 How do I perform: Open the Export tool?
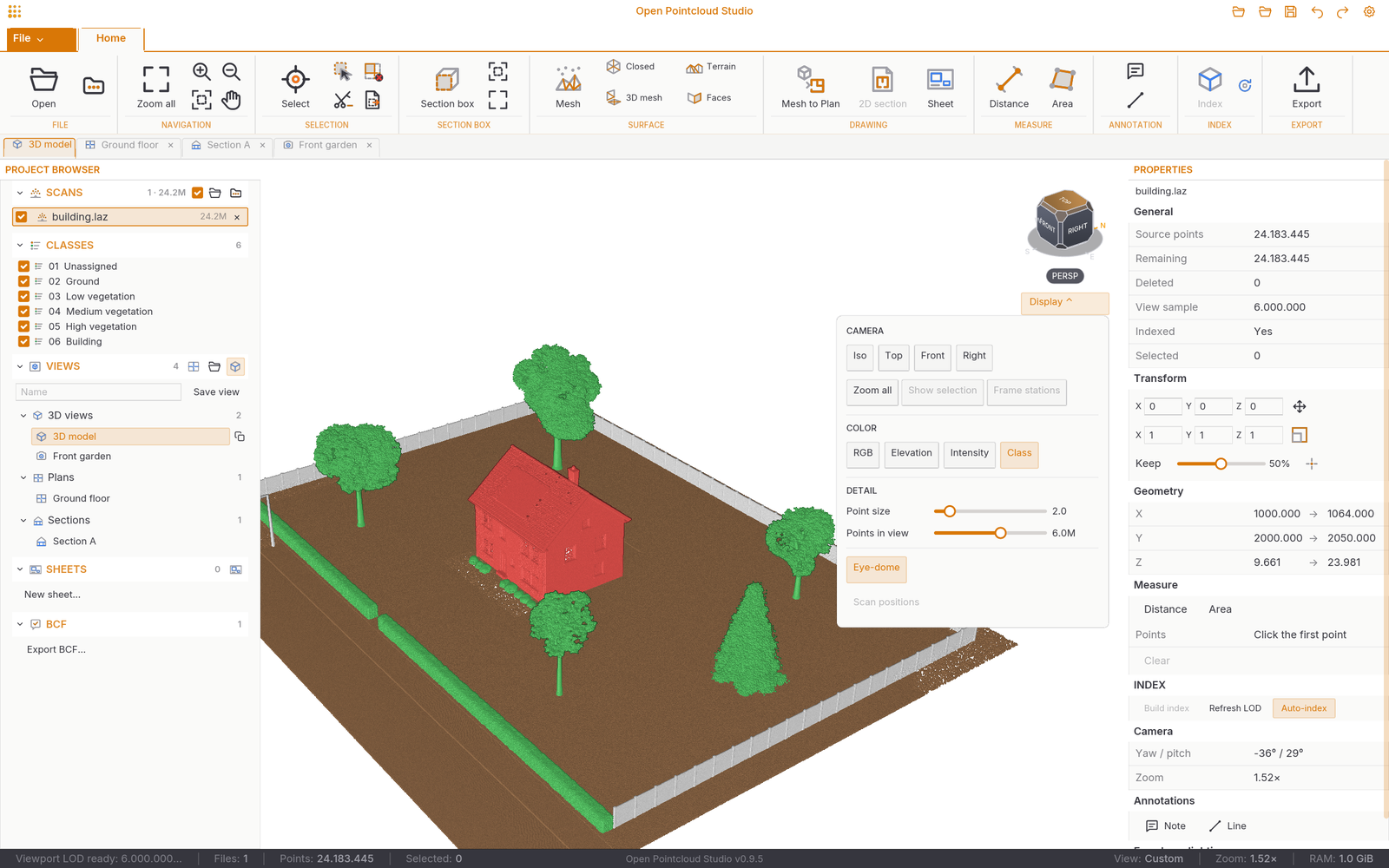tap(1307, 87)
